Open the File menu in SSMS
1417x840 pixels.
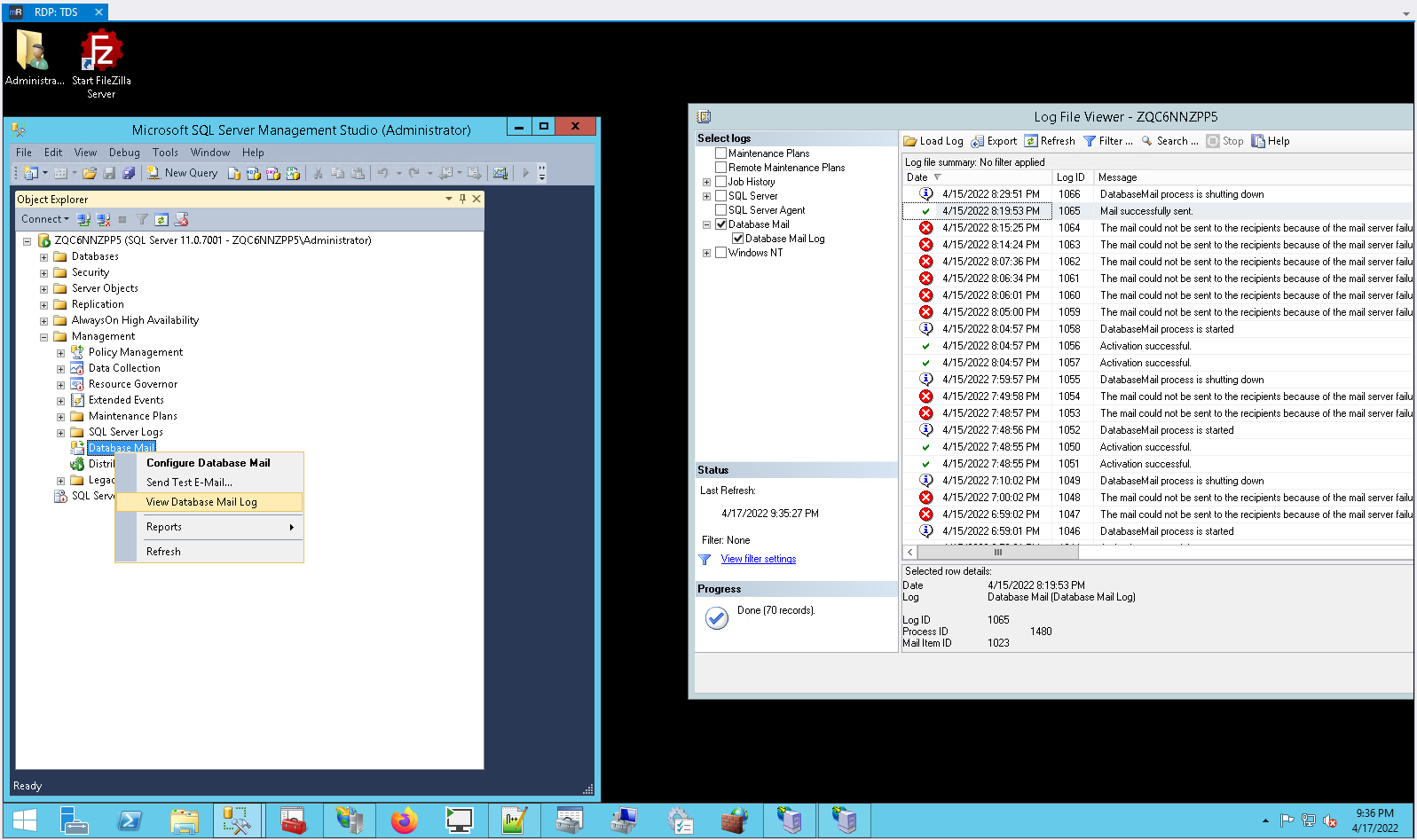coord(24,153)
